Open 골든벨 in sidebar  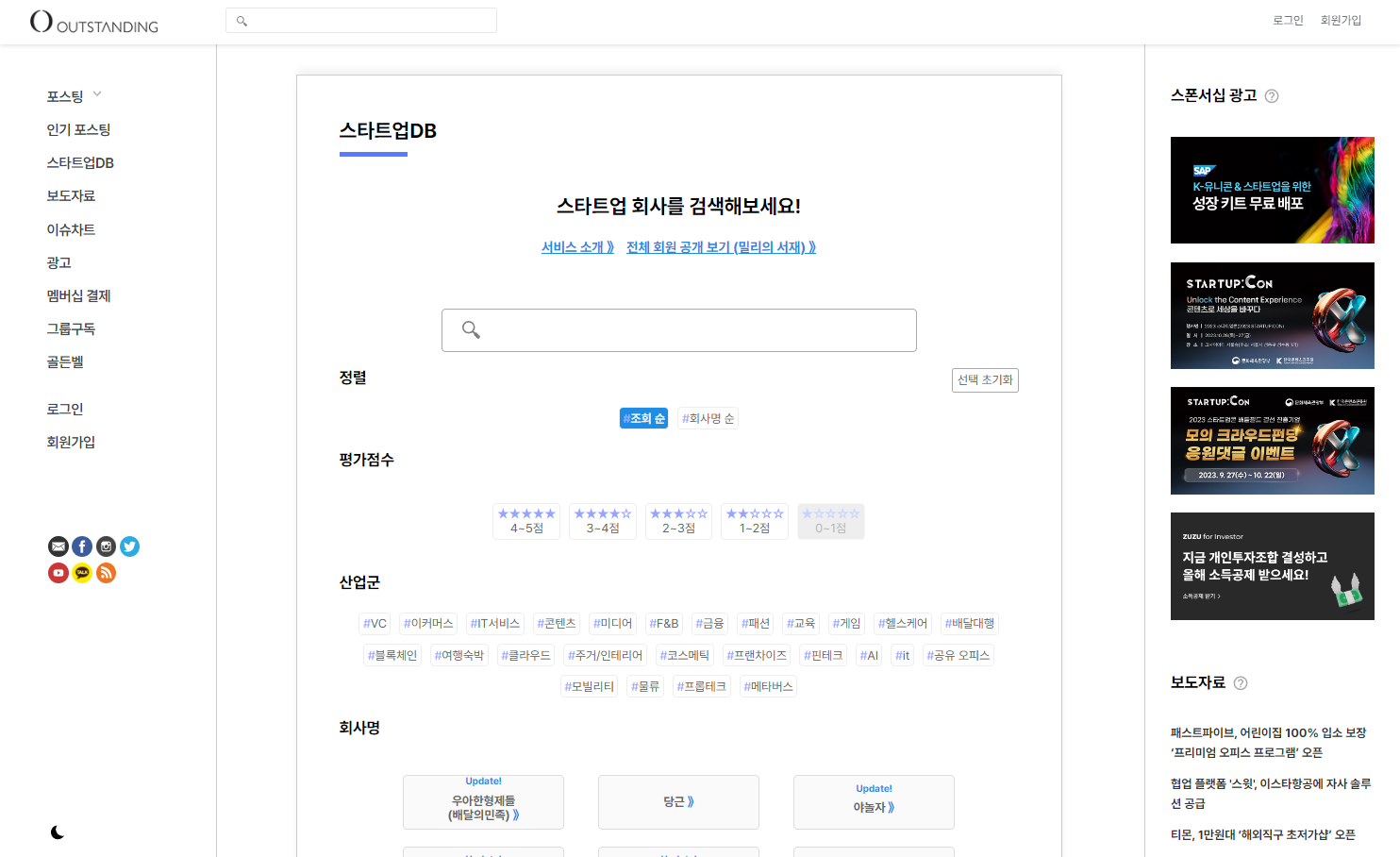point(65,362)
